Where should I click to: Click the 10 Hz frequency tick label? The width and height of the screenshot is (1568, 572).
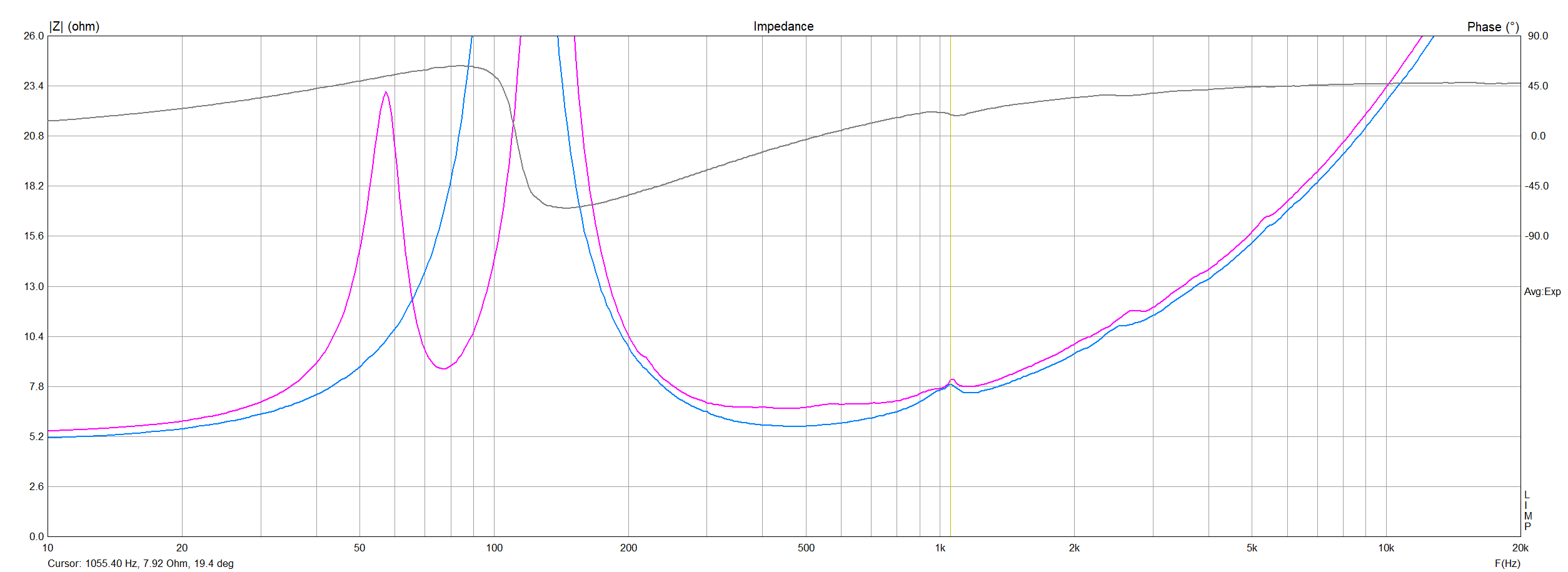(48, 548)
